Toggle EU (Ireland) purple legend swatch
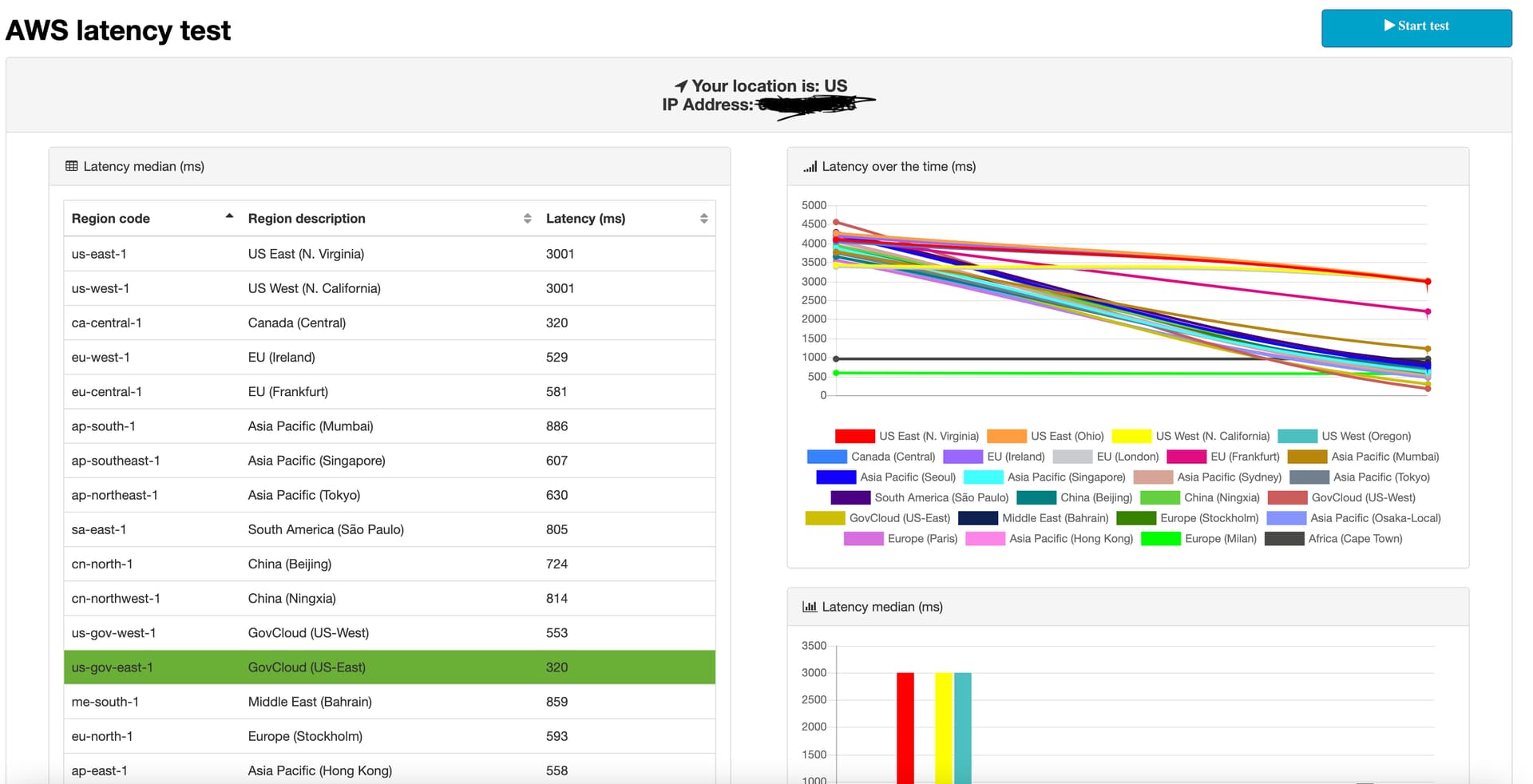The height and width of the screenshot is (784, 1533). tap(963, 457)
